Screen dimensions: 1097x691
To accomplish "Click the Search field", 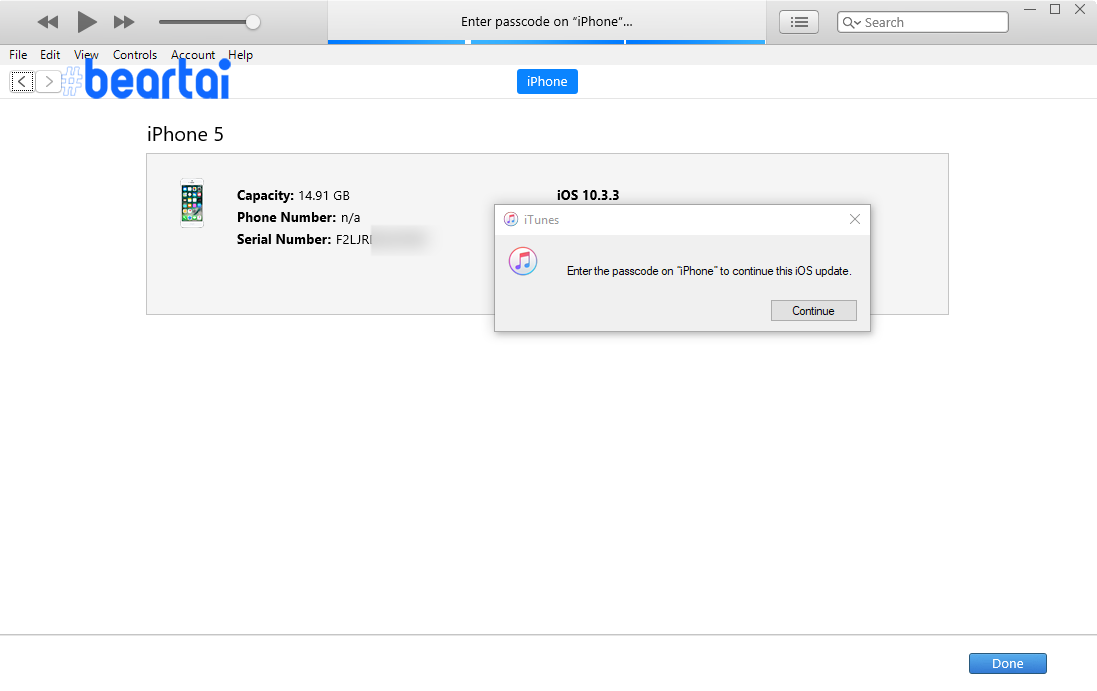I will point(923,22).
